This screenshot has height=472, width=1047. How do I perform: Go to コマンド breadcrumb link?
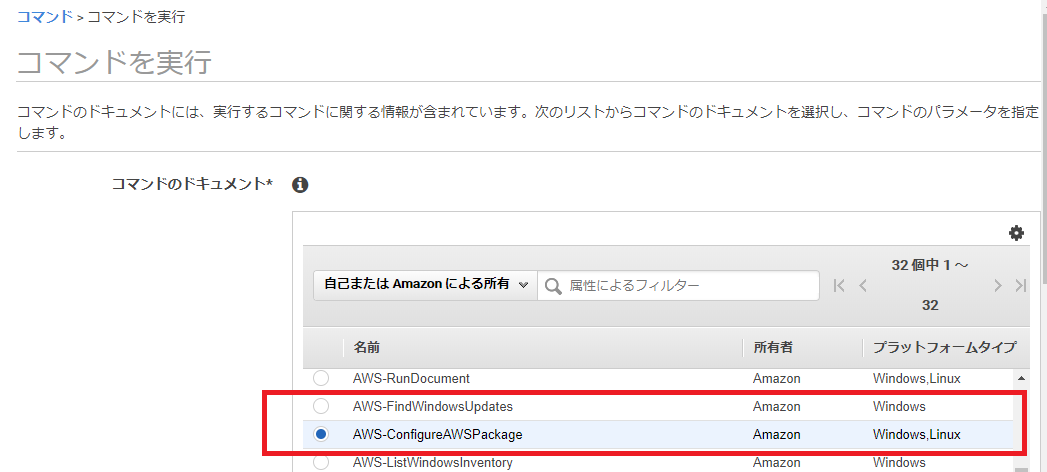(x=44, y=17)
